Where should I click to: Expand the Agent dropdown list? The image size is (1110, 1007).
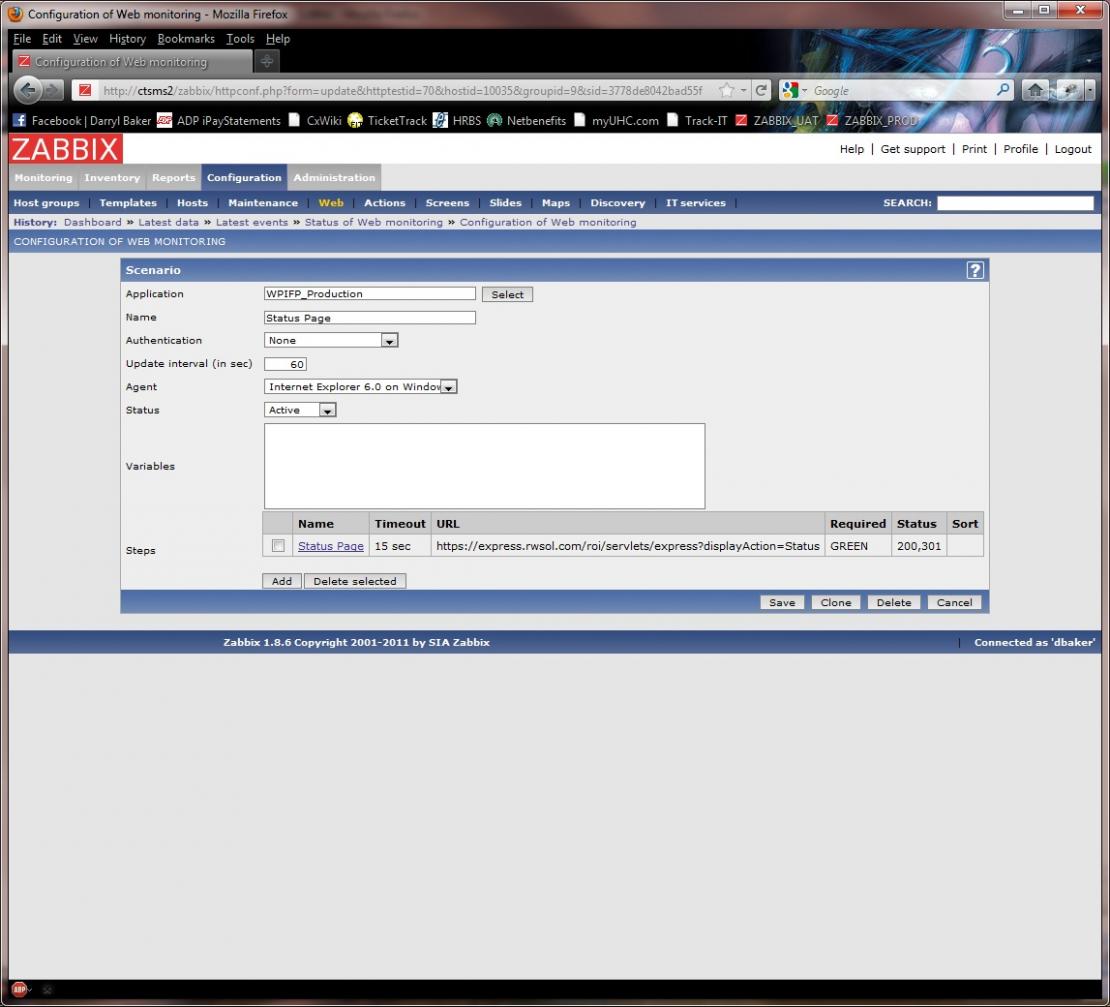click(360, 386)
